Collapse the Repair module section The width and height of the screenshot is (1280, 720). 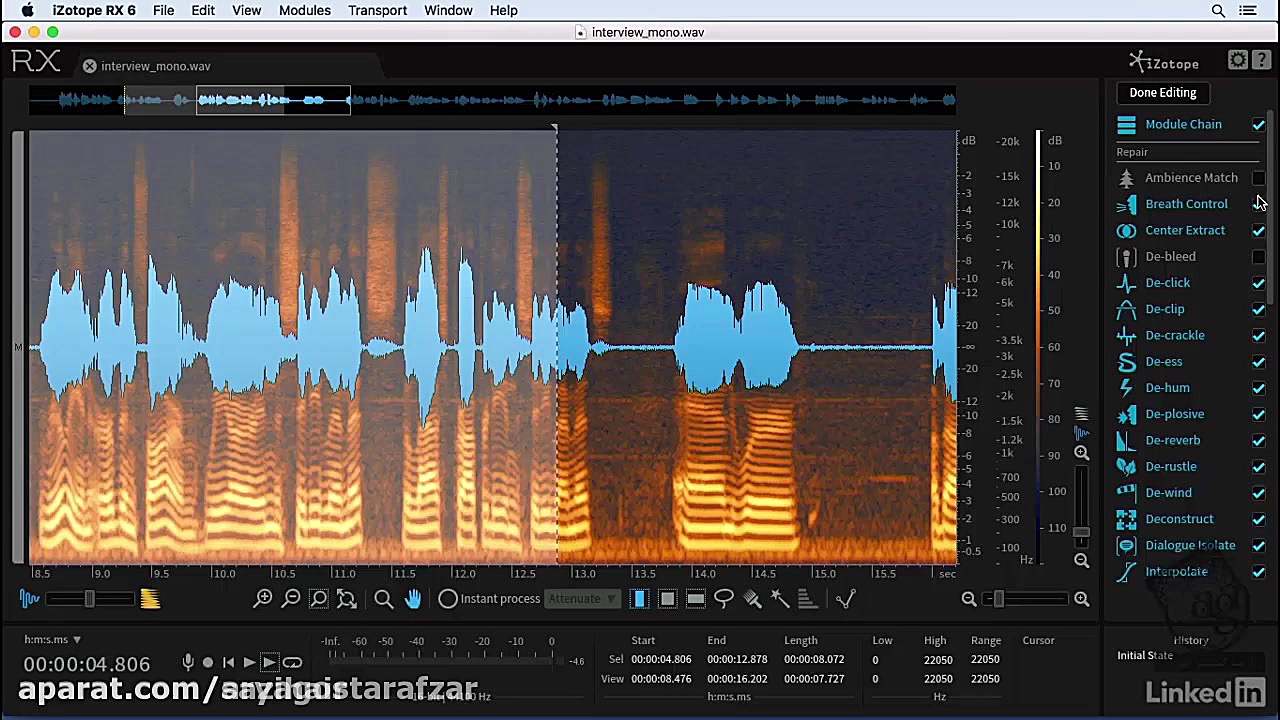coord(1132,152)
